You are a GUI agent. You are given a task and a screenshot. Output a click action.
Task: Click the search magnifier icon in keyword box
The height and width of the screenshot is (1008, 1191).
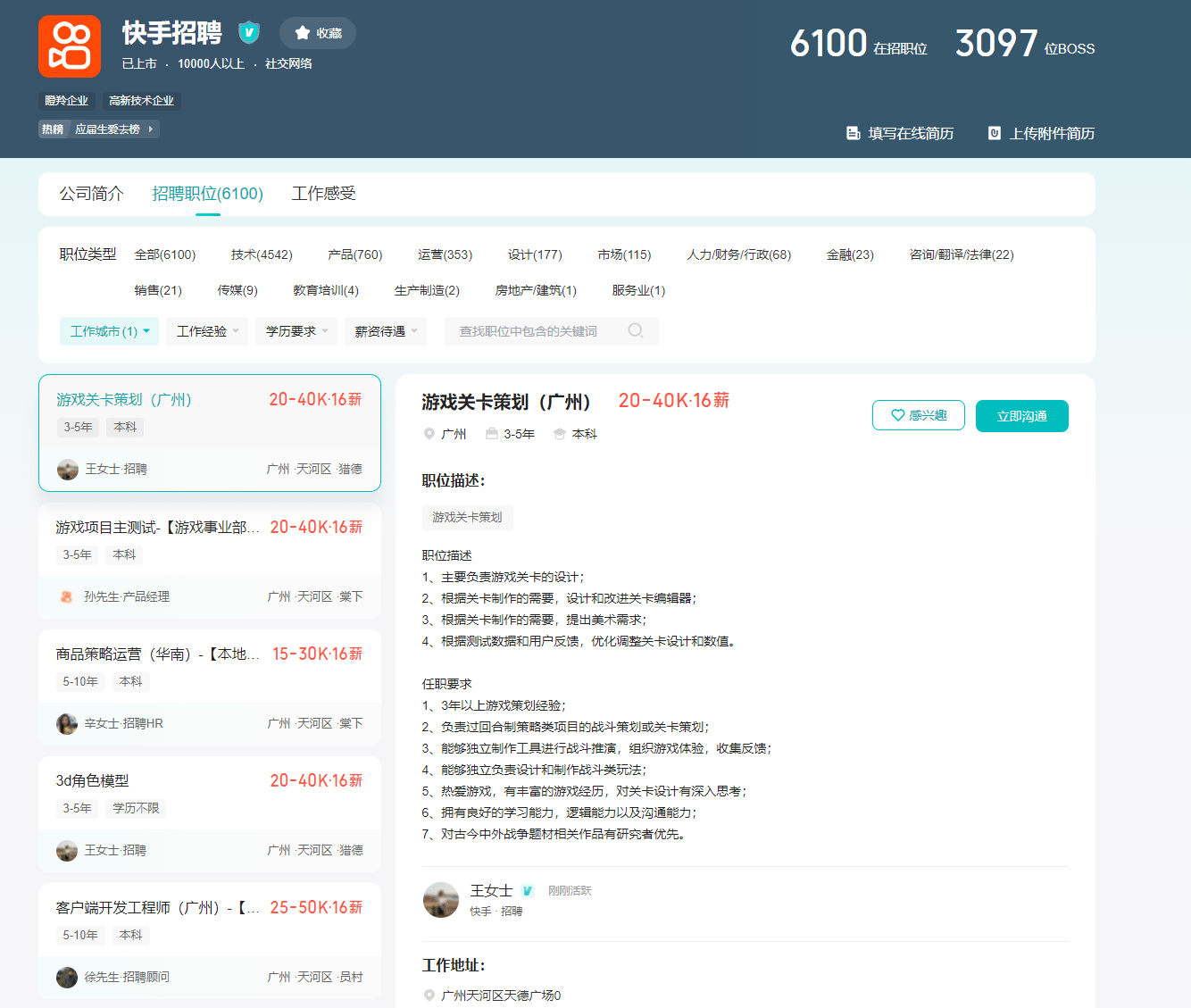pyautogui.click(x=636, y=331)
